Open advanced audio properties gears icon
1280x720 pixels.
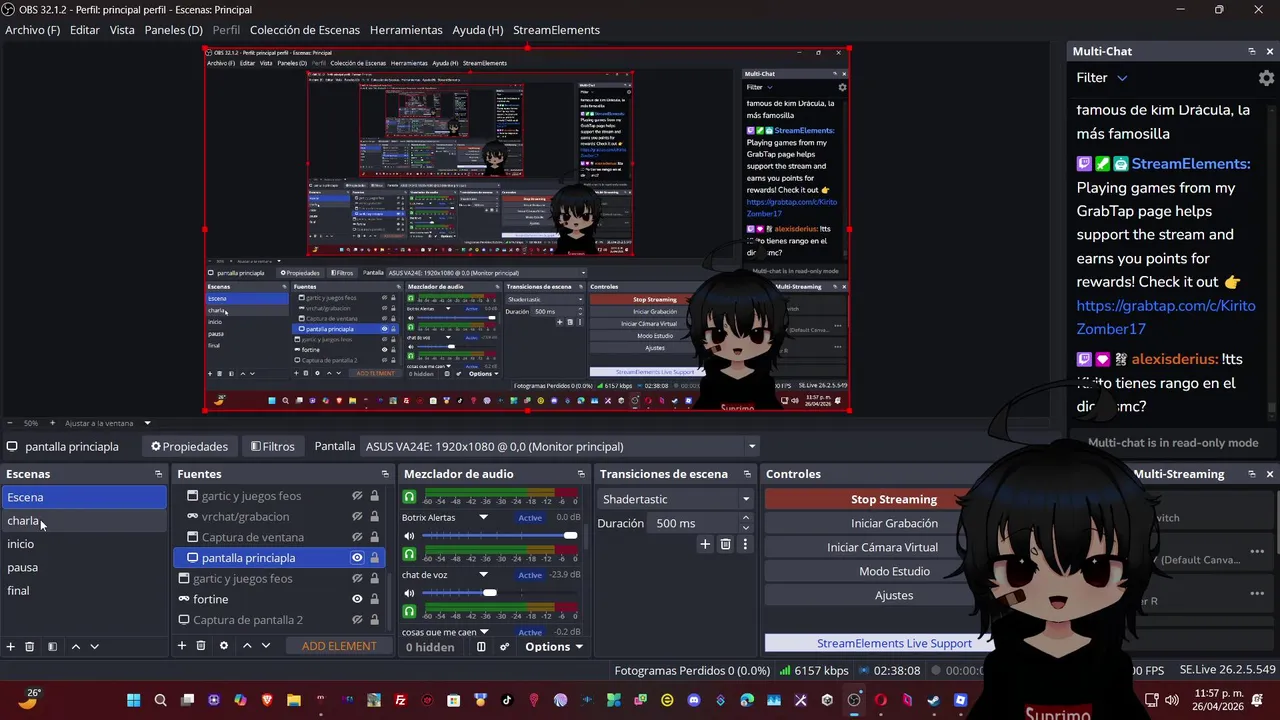[x=505, y=647]
